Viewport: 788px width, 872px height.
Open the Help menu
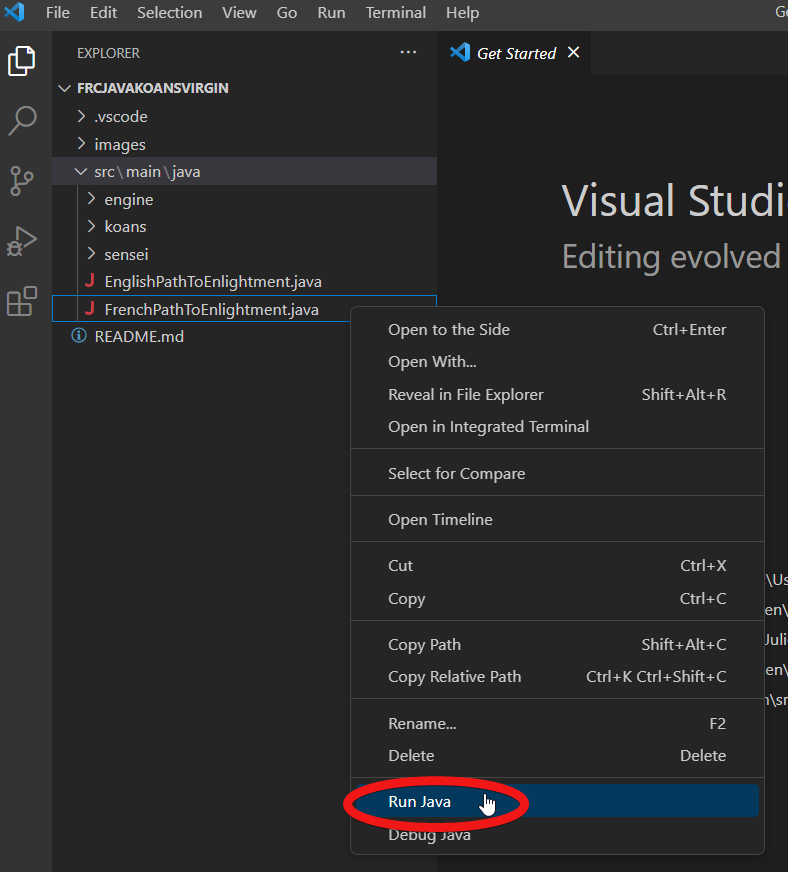pos(462,12)
